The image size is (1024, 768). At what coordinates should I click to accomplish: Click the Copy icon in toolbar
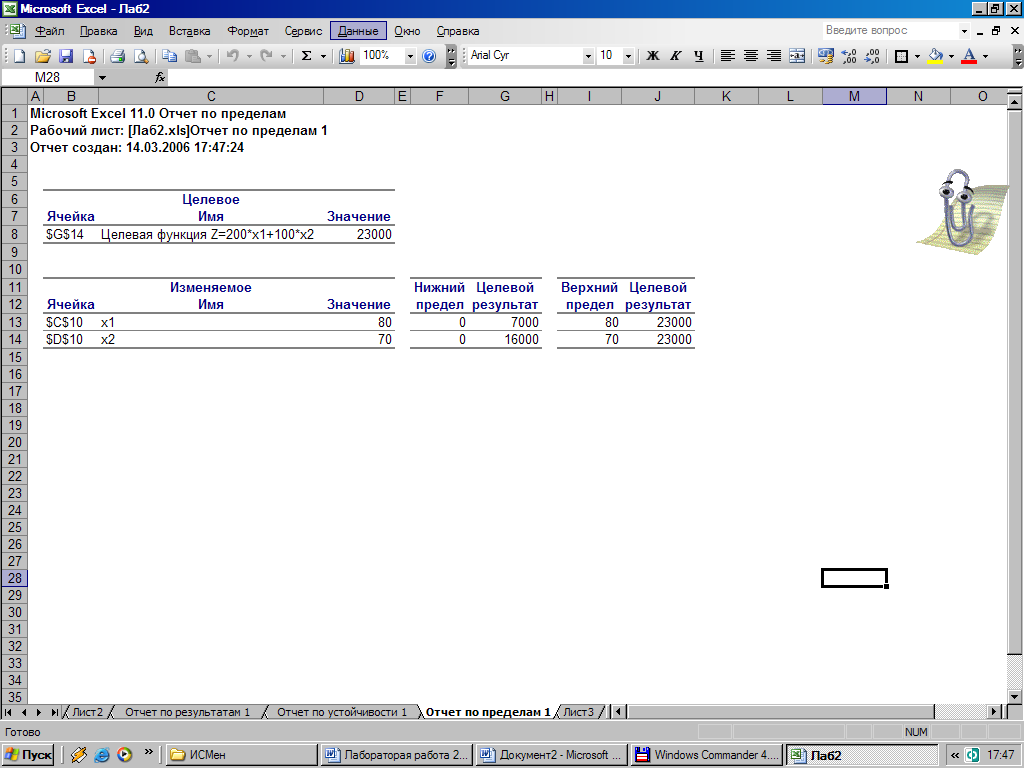tap(170, 56)
